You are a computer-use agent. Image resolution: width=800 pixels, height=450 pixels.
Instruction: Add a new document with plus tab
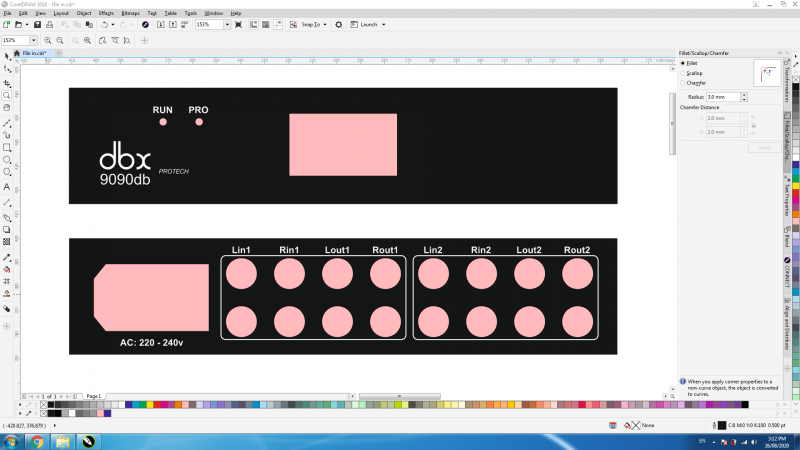pyautogui.click(x=59, y=53)
